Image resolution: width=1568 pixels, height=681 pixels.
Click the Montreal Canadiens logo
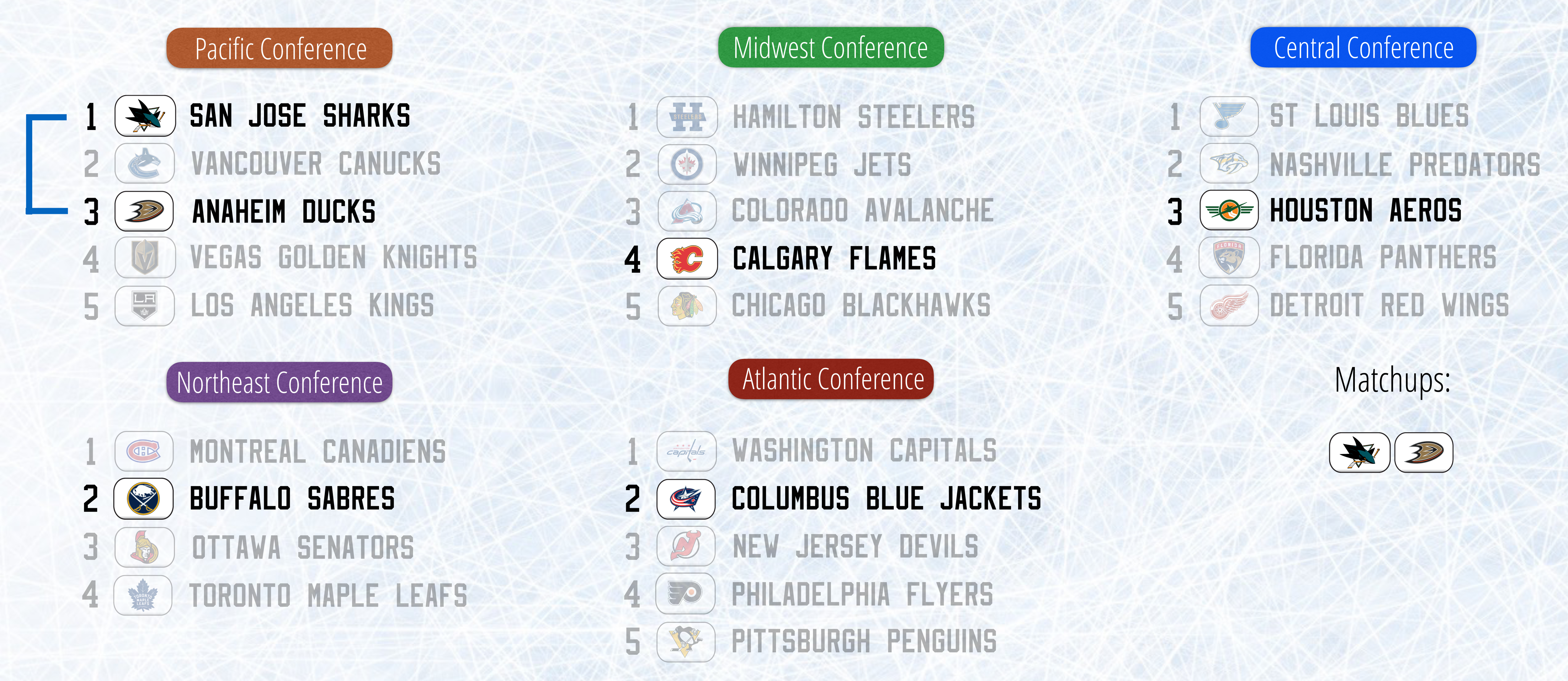tap(144, 451)
